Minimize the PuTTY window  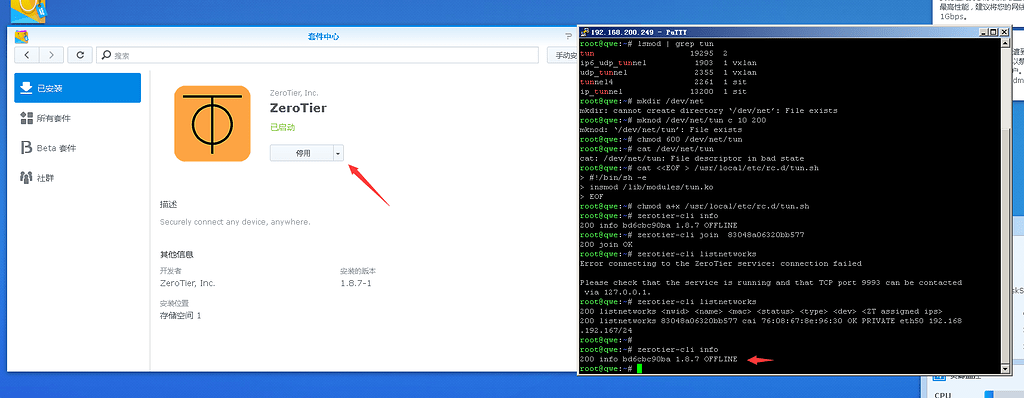coord(985,32)
